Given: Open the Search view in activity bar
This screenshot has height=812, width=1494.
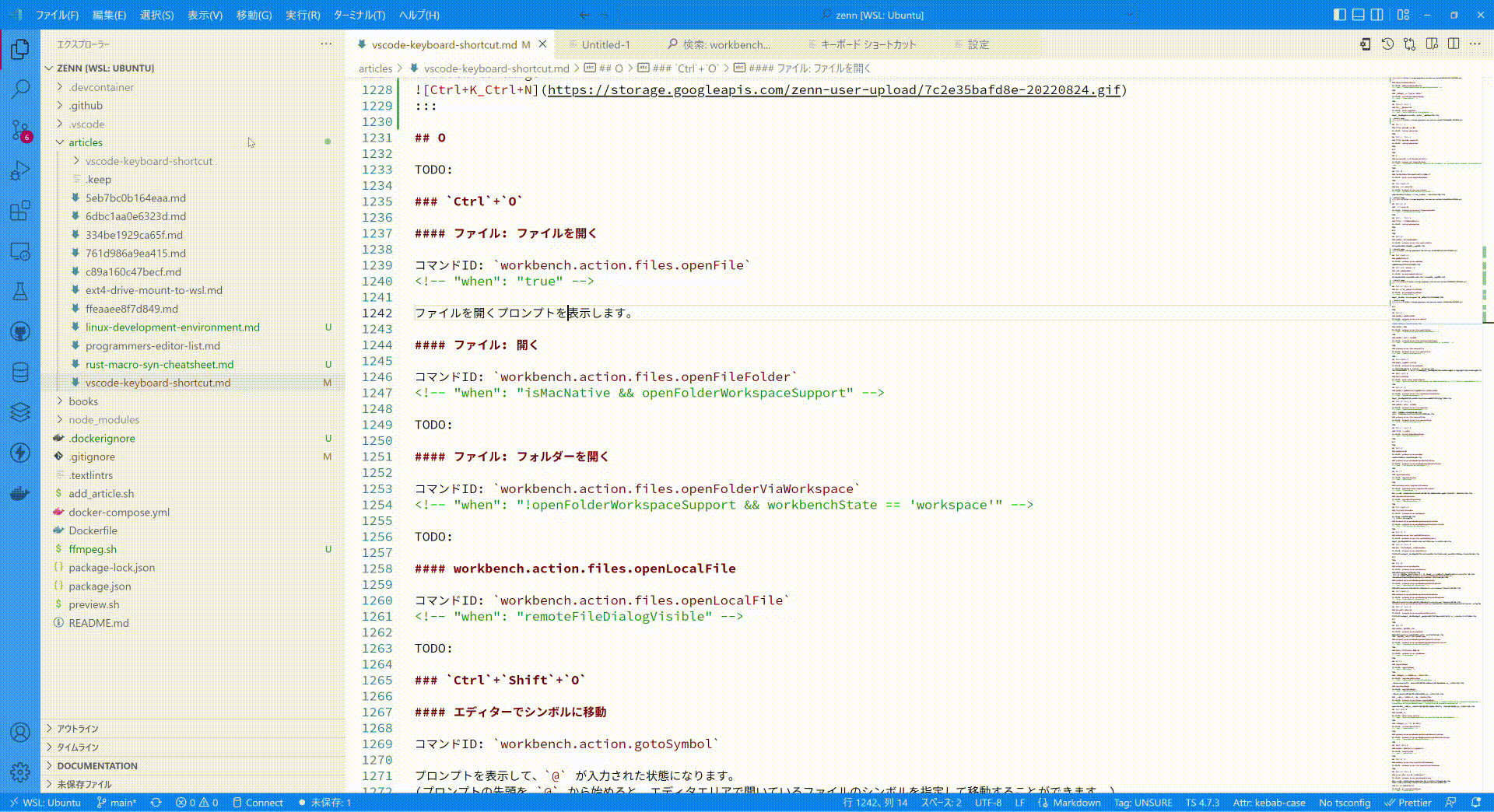Looking at the screenshot, I should 20,89.
